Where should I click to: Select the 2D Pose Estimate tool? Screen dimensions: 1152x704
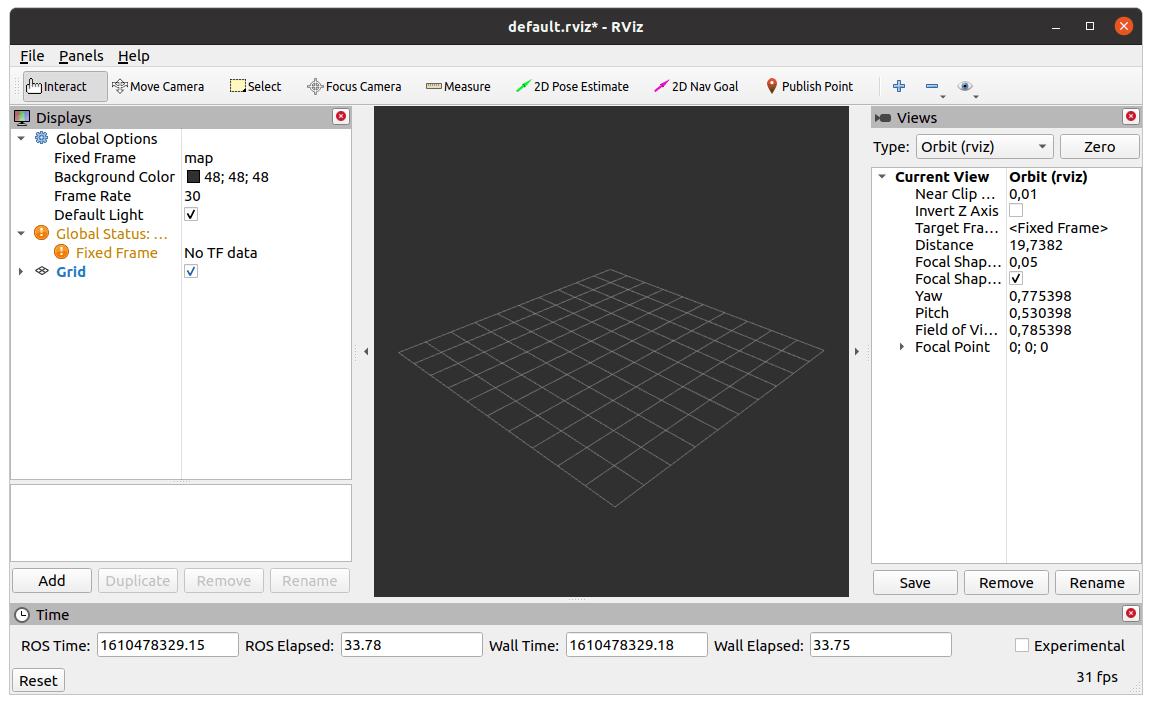tap(572, 87)
